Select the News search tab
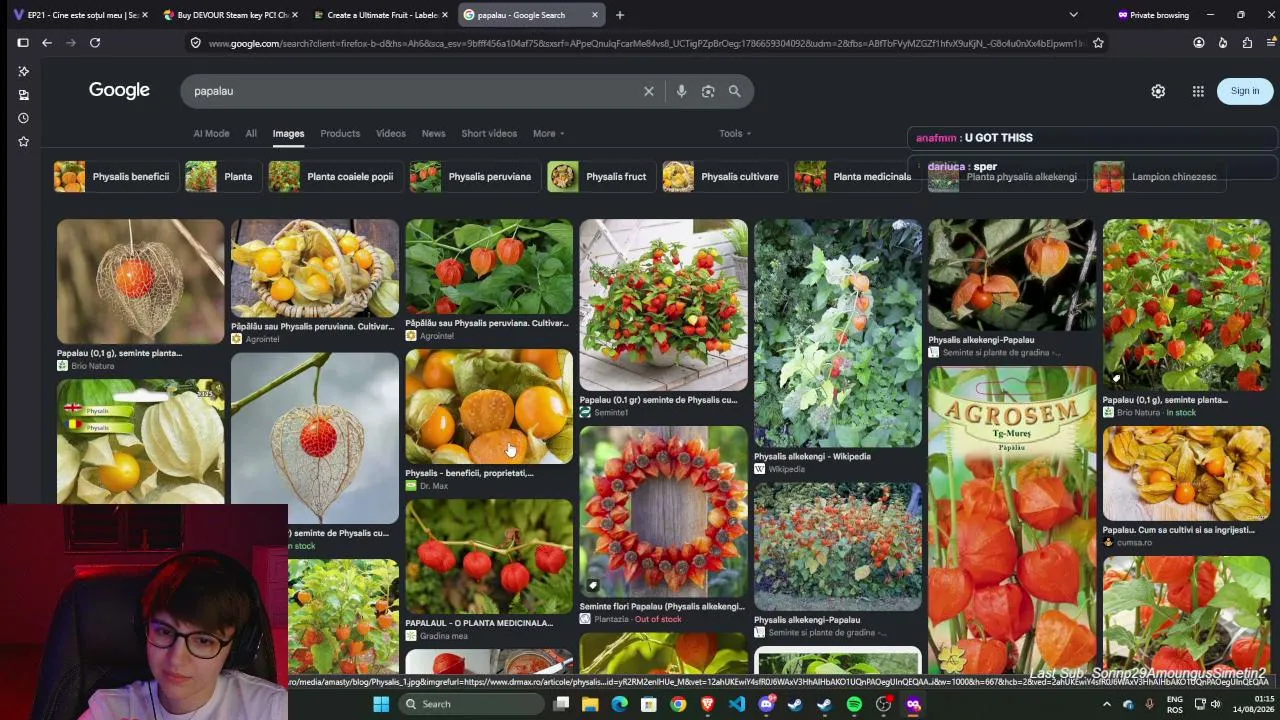Screen dimensions: 1280x720 (433, 134)
